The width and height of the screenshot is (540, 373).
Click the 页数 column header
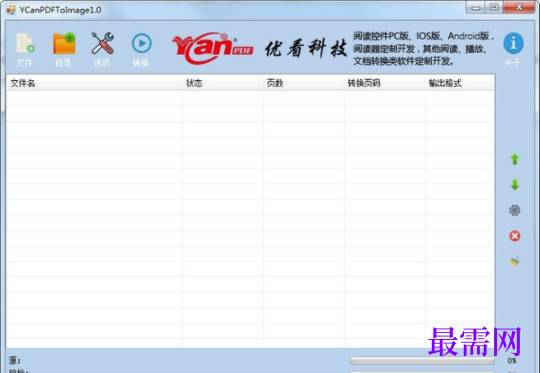coord(304,83)
